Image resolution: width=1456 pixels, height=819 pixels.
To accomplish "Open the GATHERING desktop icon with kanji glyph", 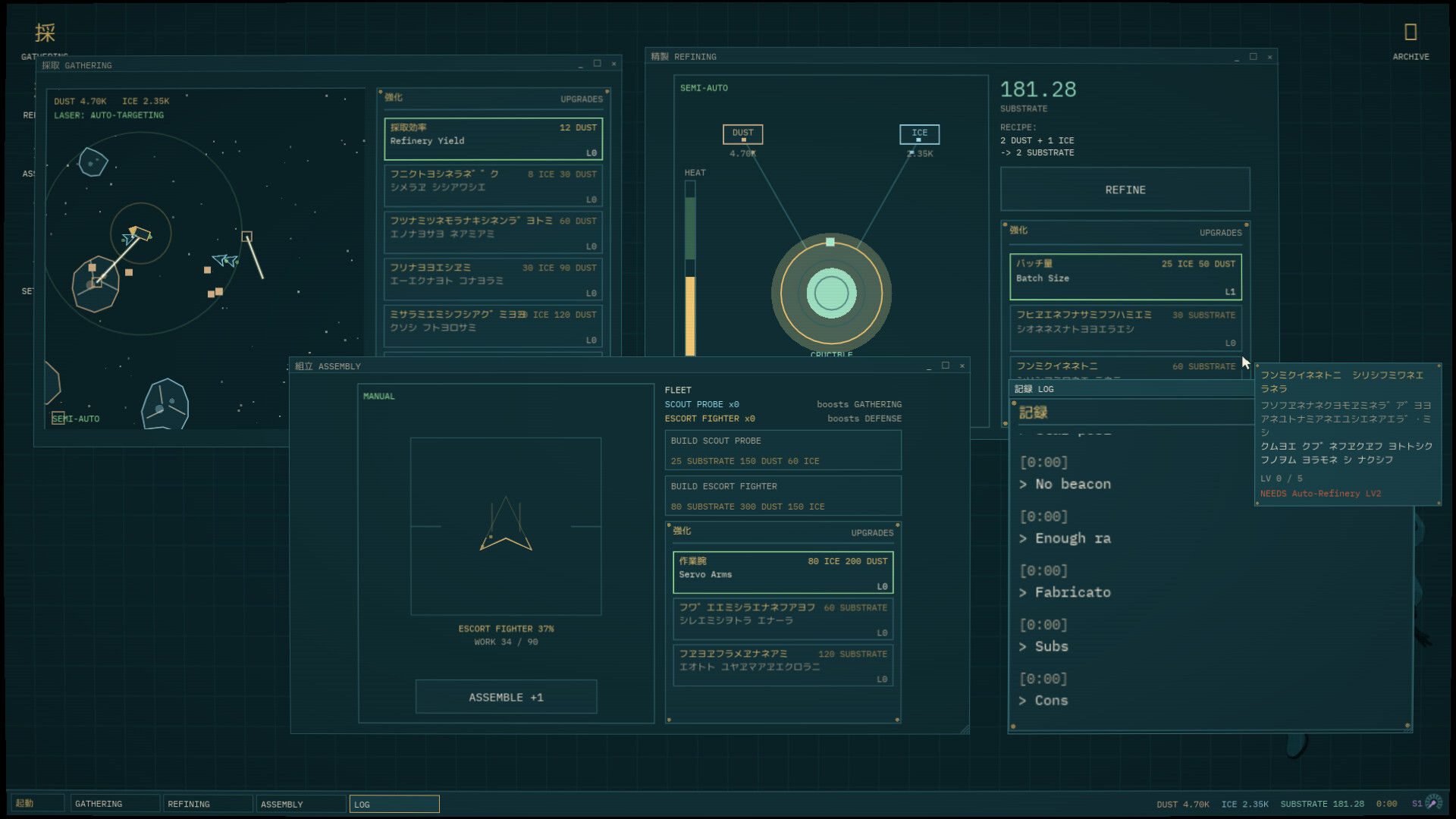I will [x=45, y=33].
